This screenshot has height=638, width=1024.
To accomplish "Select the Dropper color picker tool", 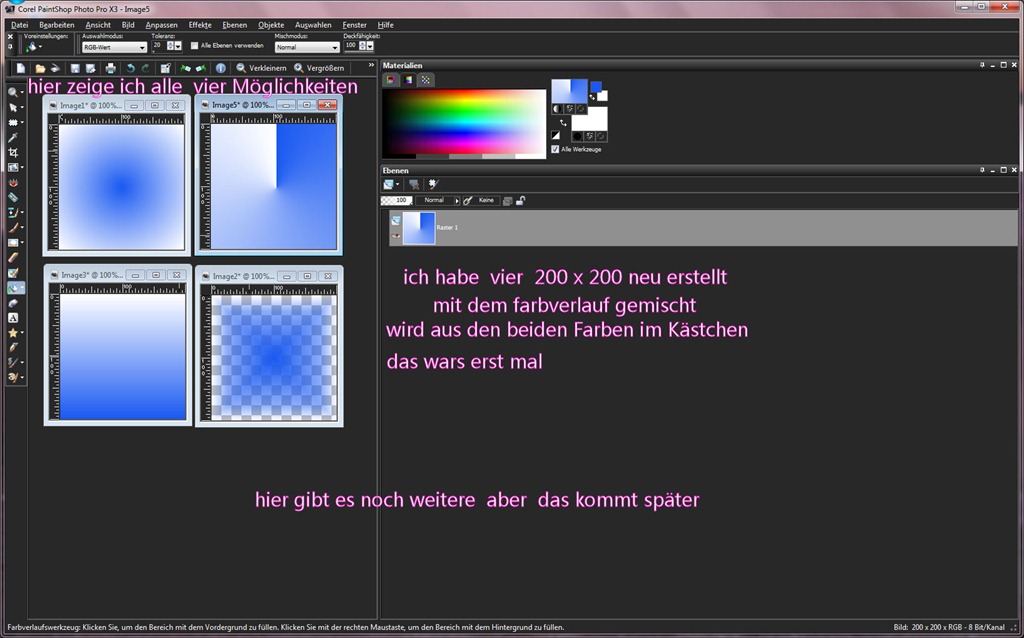I will click(12, 138).
